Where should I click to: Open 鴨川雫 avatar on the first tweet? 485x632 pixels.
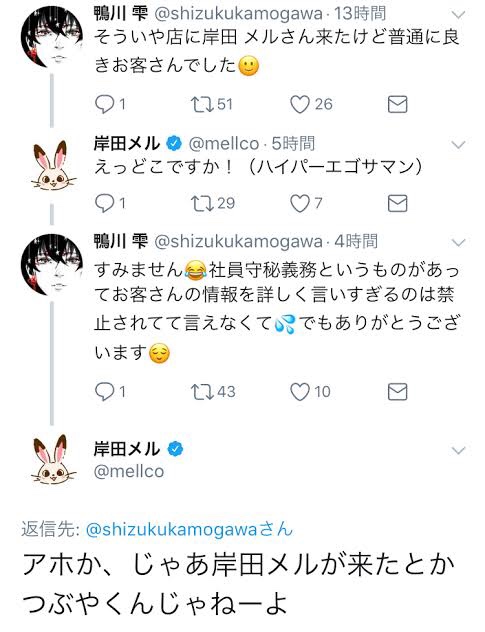[52, 36]
